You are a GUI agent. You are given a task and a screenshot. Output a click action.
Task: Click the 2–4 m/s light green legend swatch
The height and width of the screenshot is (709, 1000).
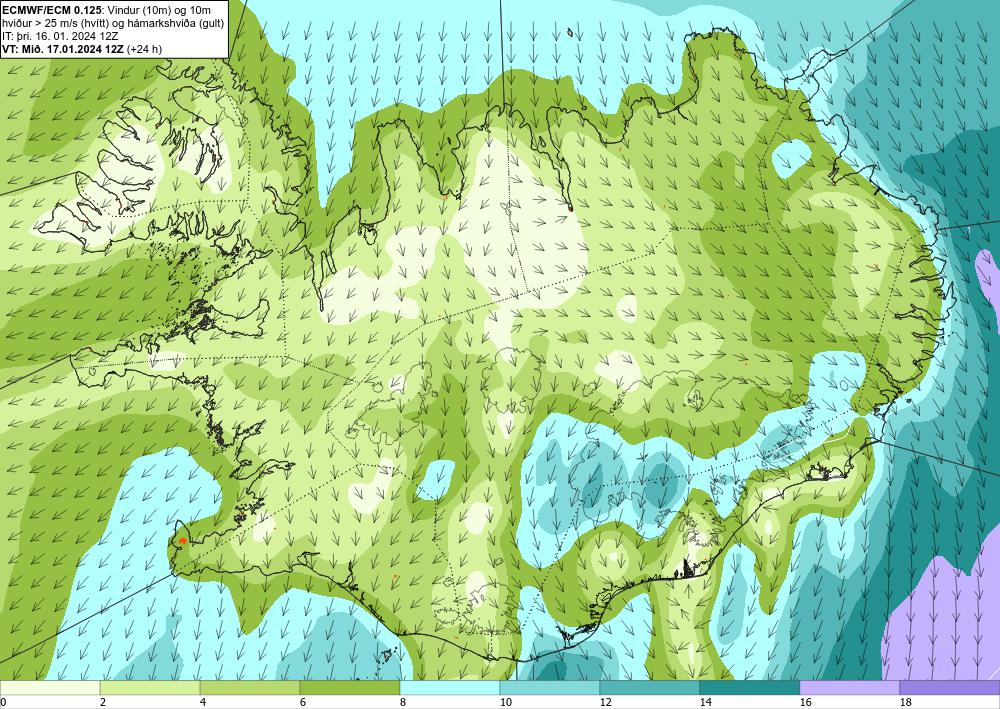coord(150,688)
